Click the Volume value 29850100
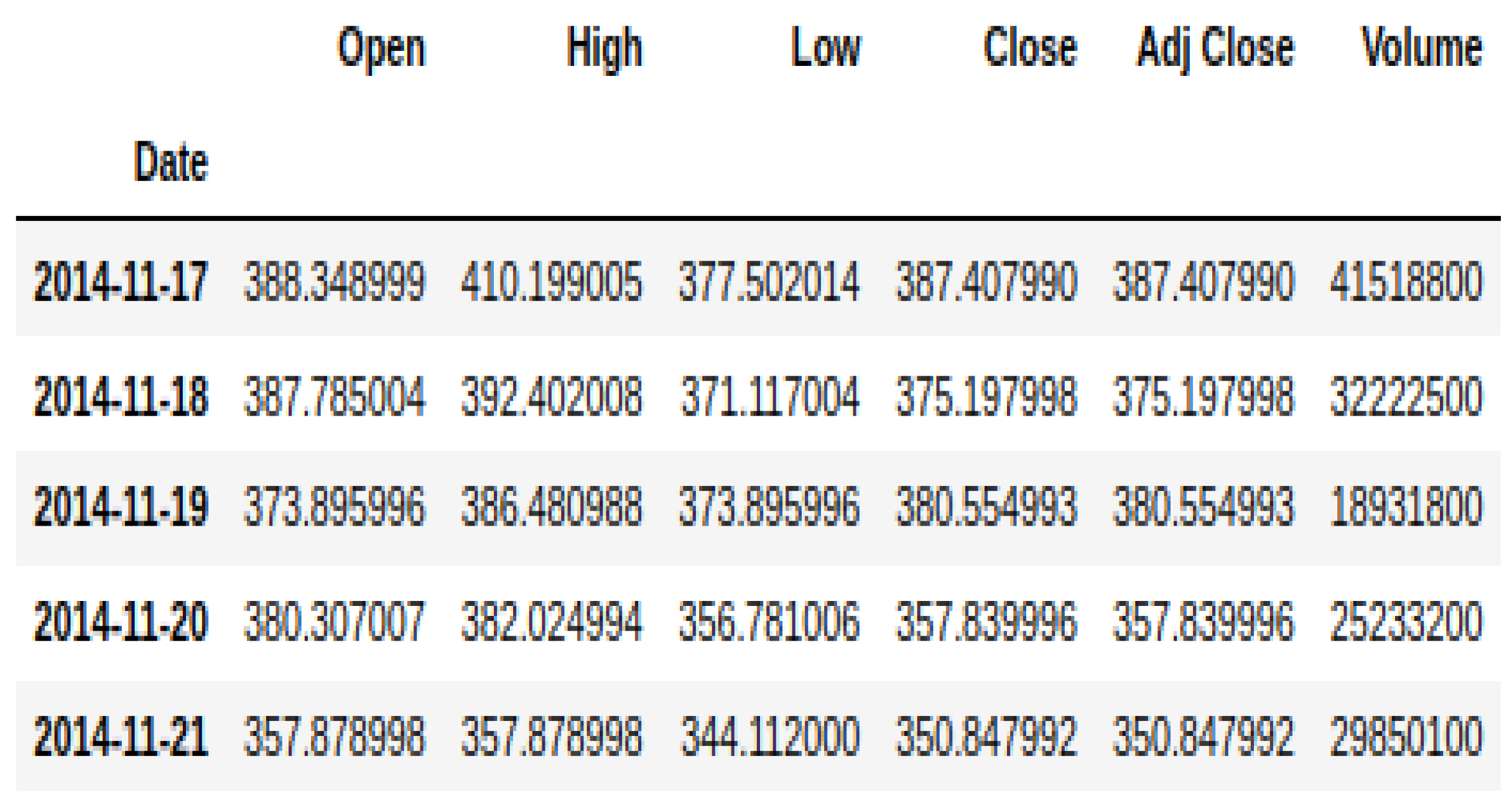This screenshot has width=1512, height=805. point(1406,737)
